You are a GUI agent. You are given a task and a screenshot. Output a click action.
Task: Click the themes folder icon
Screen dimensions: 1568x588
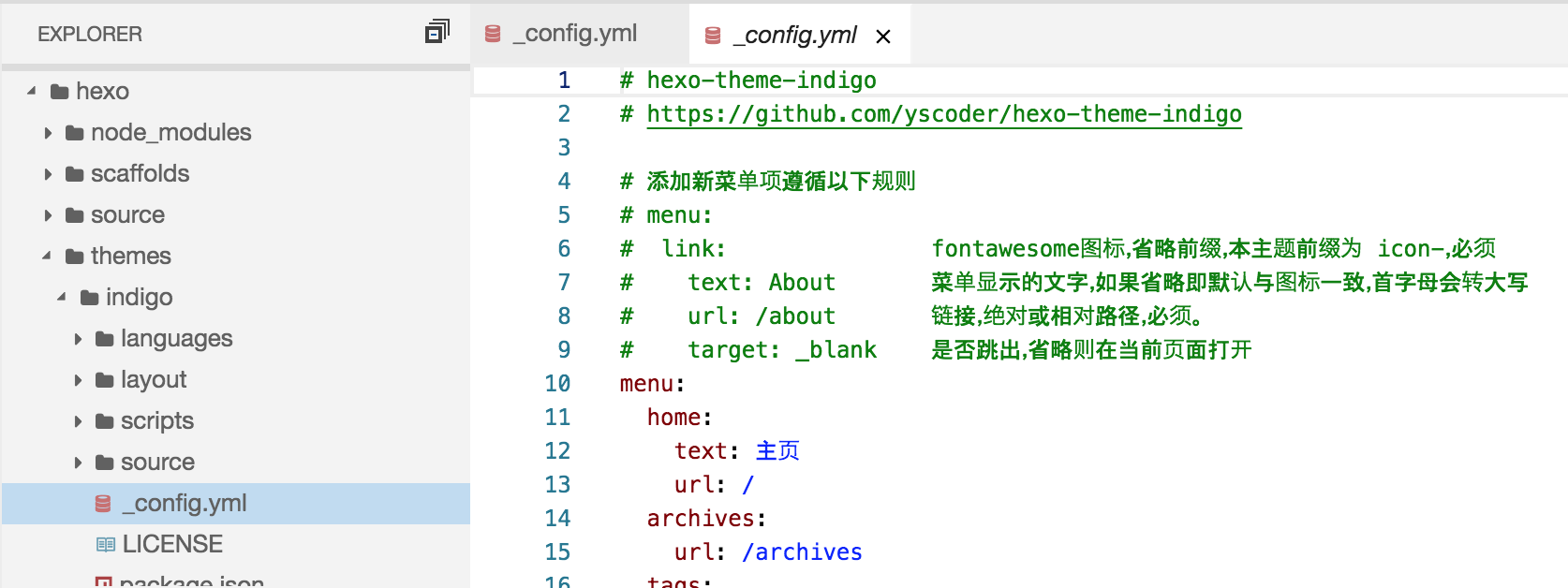(75, 257)
